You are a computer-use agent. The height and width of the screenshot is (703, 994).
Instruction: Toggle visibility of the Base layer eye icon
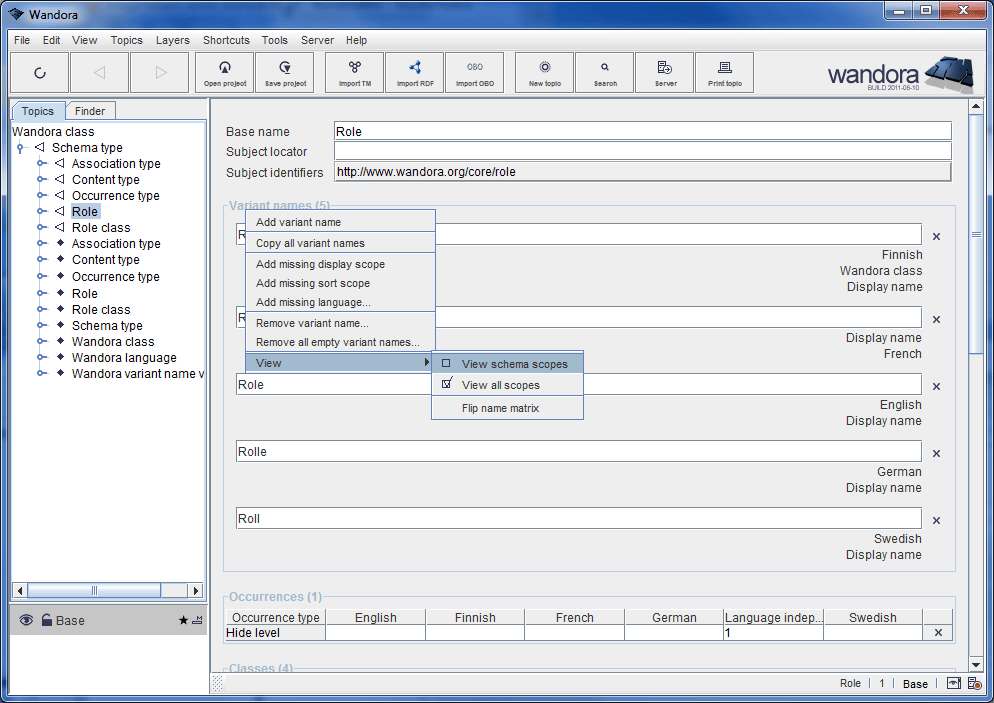[x=25, y=620]
